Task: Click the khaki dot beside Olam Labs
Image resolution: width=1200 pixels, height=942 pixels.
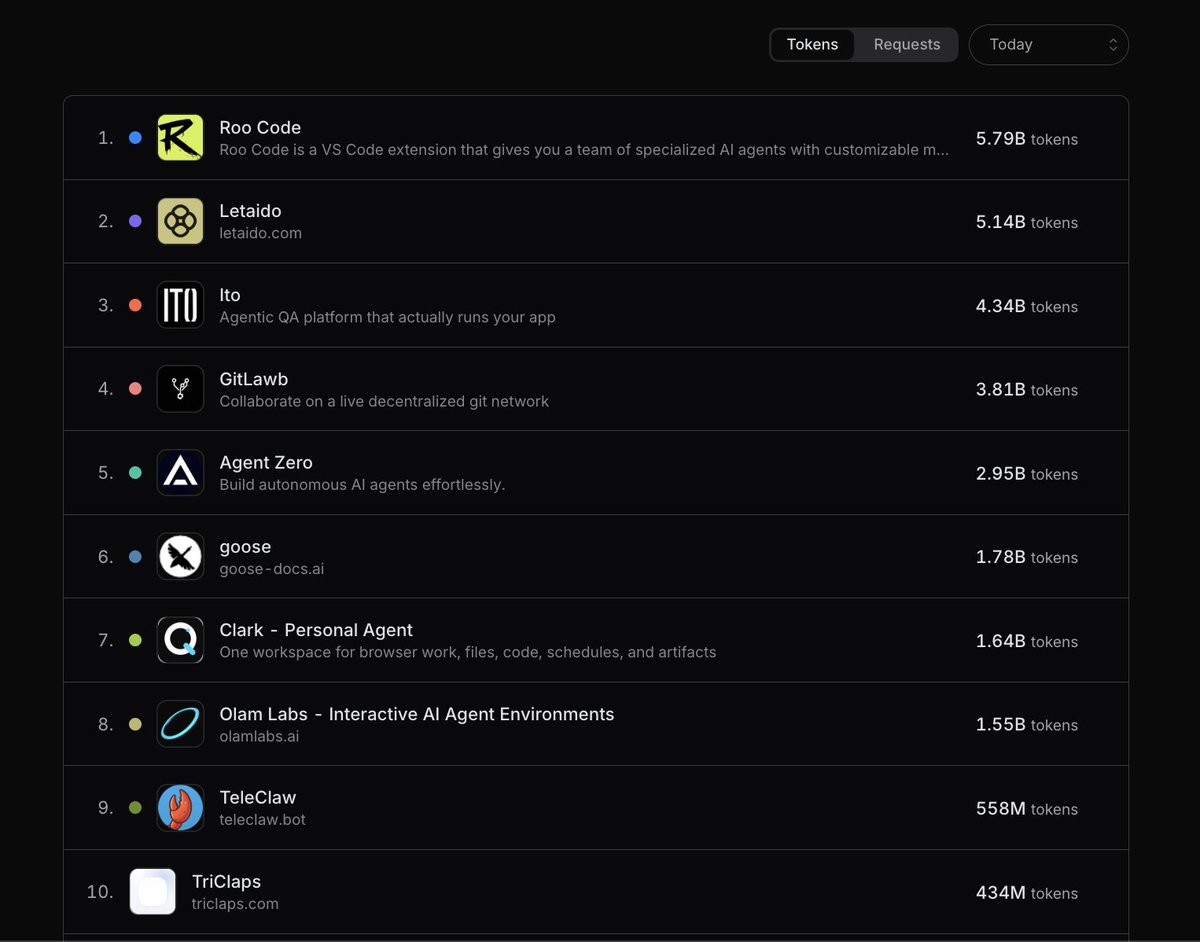Action: tap(135, 724)
